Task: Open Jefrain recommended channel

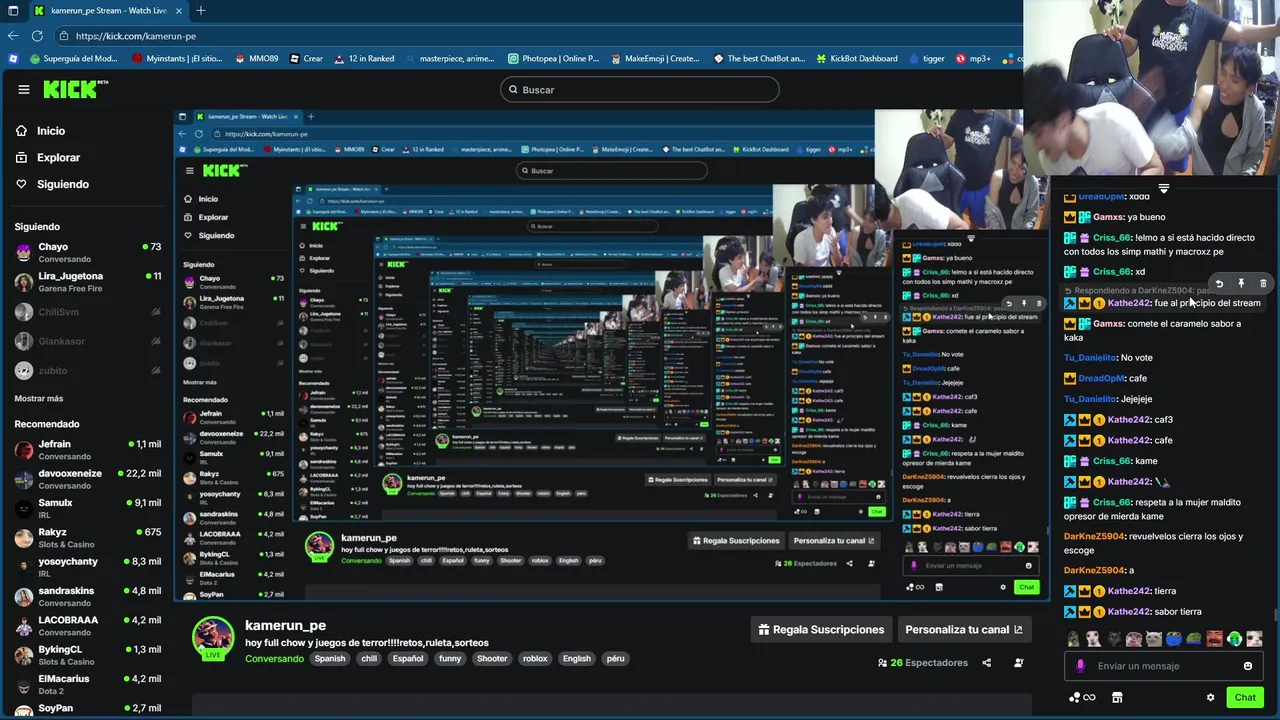Action: click(87, 450)
